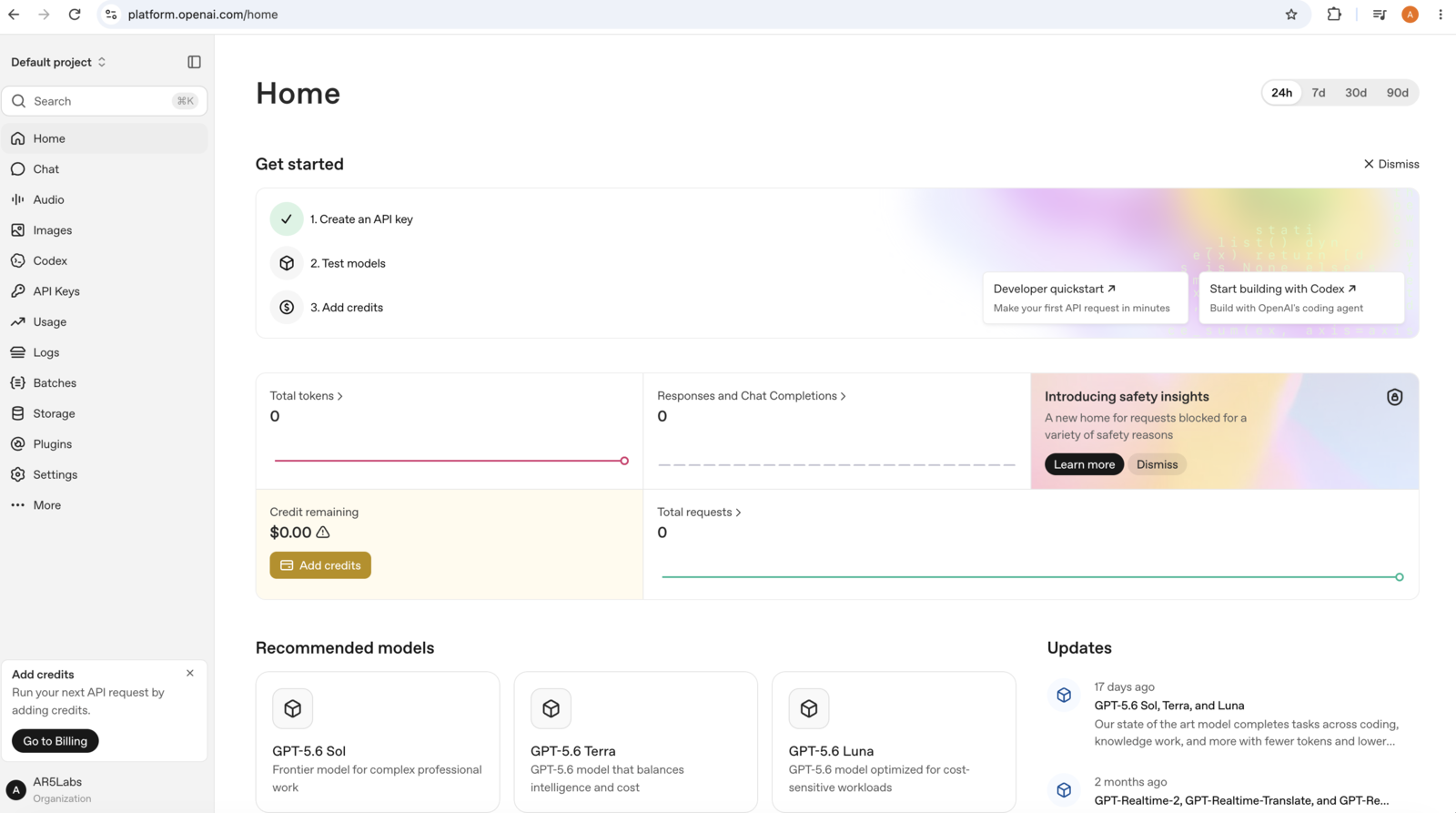The height and width of the screenshot is (813, 1456).
Task: Click GPT-5.6 Luna cube icon
Action: coord(809,708)
